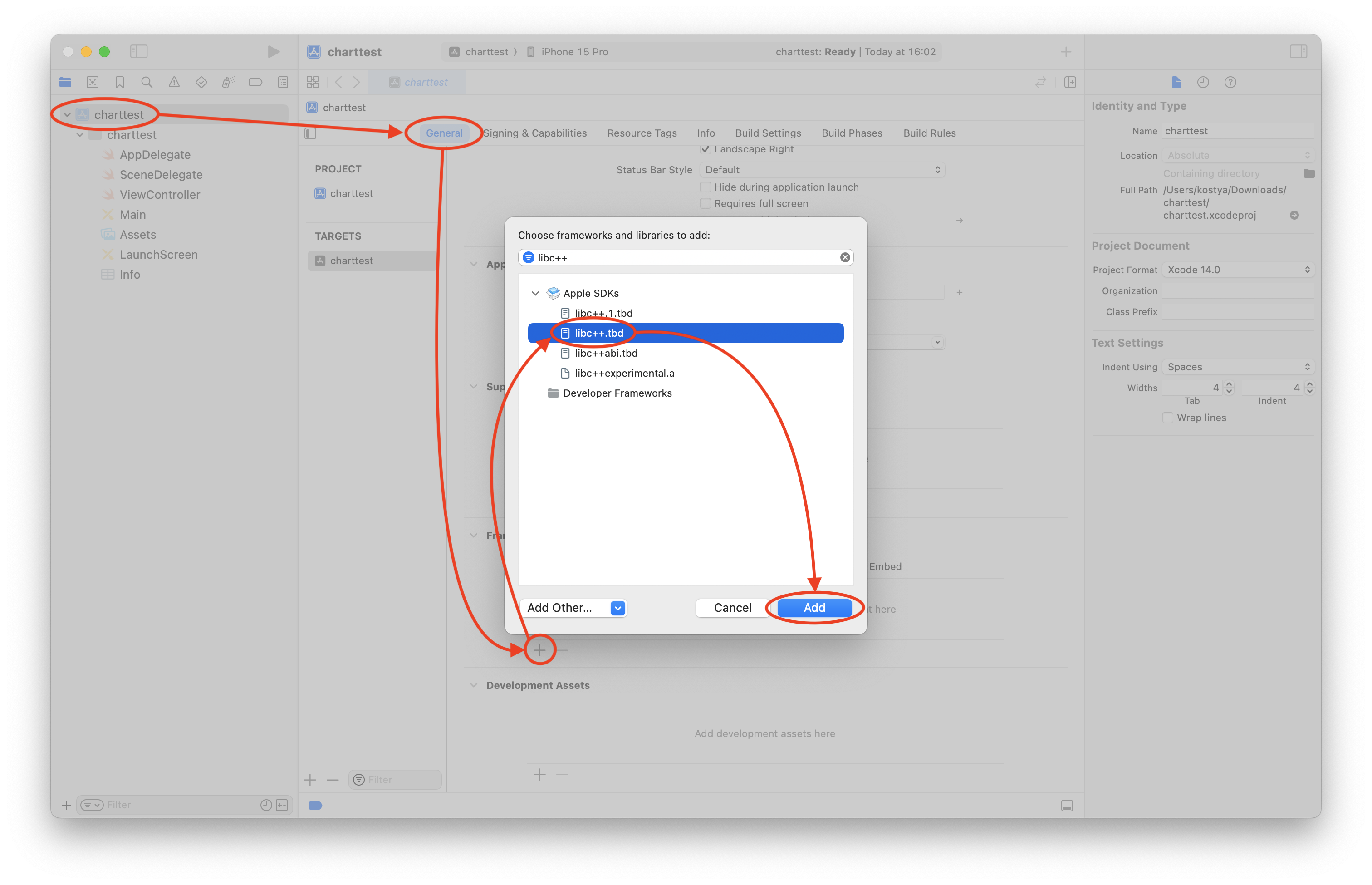Image resolution: width=1372 pixels, height=885 pixels.
Task: Switch to the Build Phases tab
Action: [x=852, y=133]
